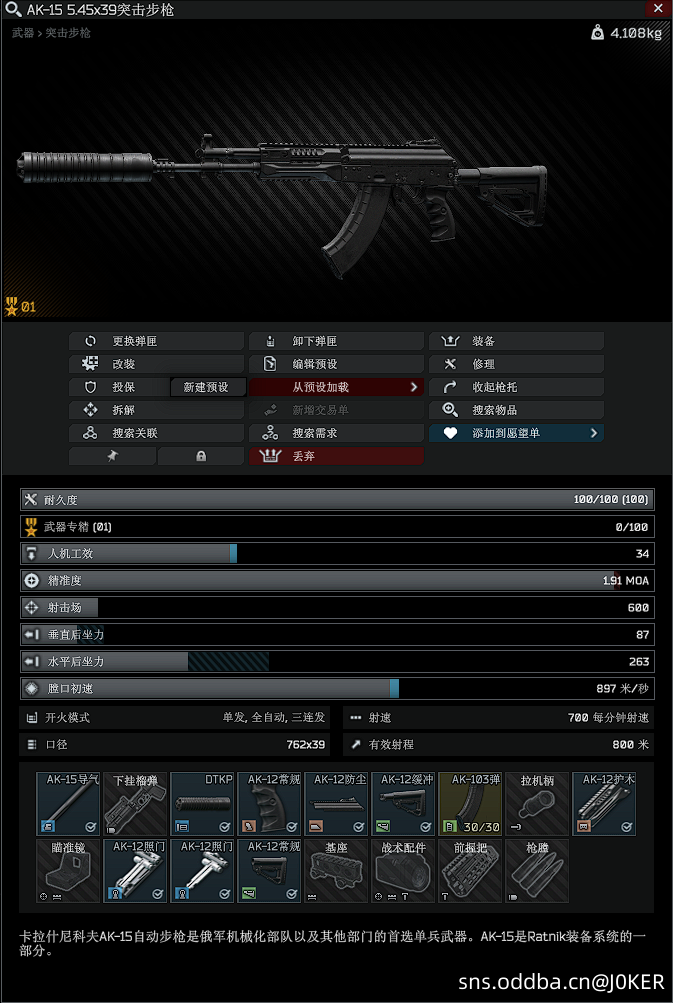The height and width of the screenshot is (1003, 673).
Task: Select the 改装 modding menu entry
Action: [x=156, y=364]
